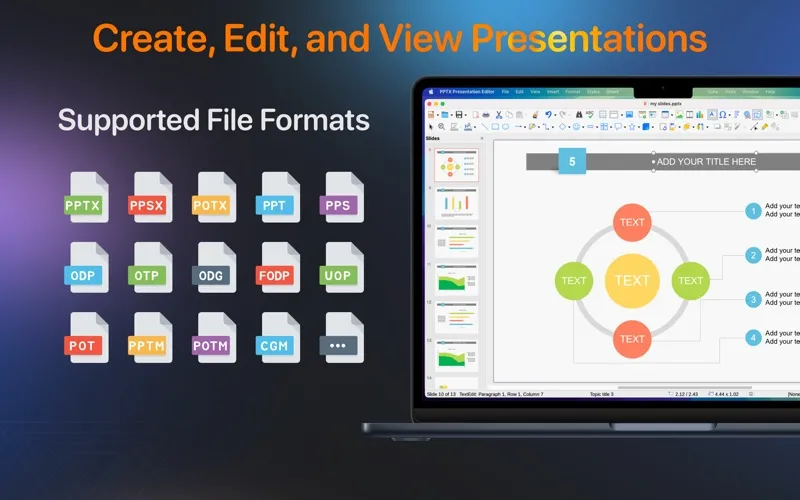Click the Save floppy disk icon

459,115
